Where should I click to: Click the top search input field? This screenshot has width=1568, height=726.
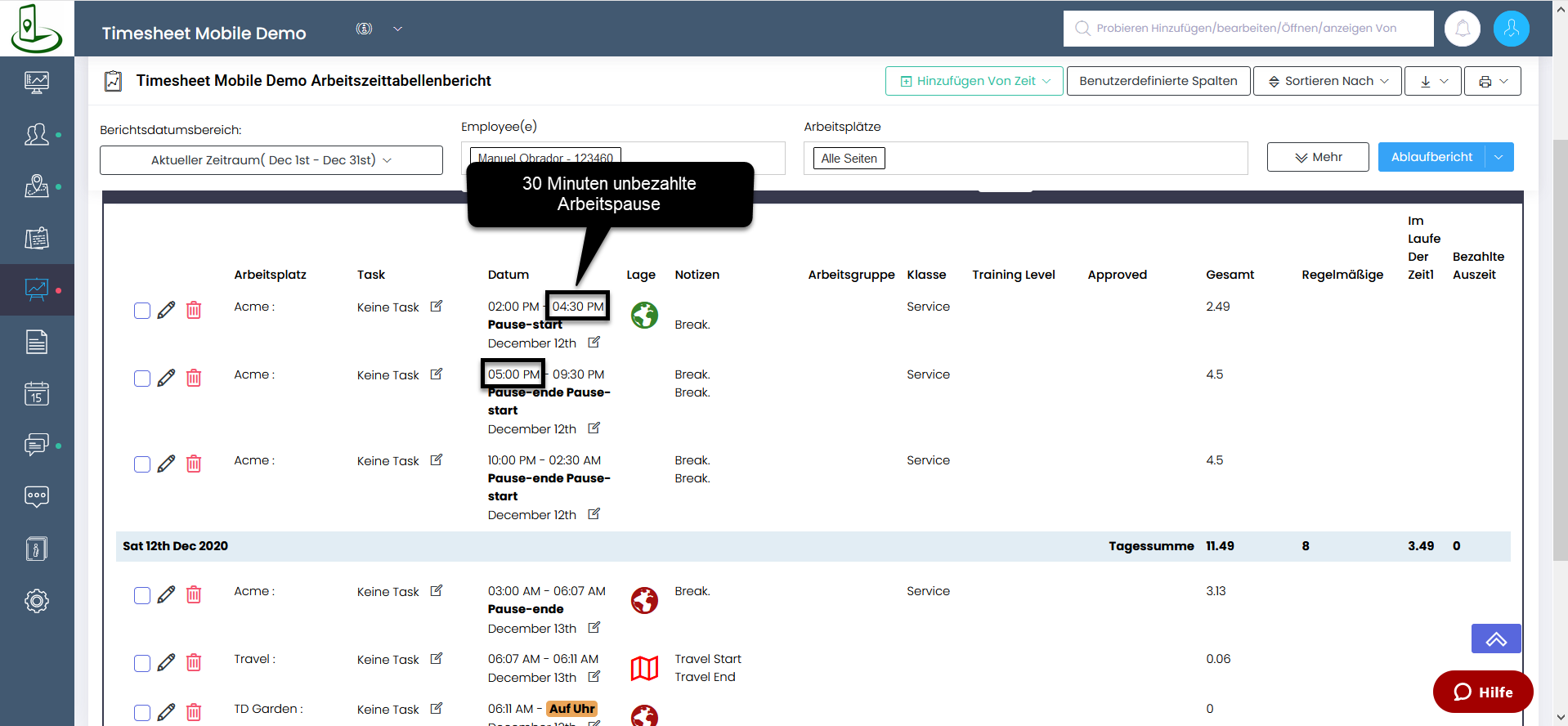(x=1248, y=29)
